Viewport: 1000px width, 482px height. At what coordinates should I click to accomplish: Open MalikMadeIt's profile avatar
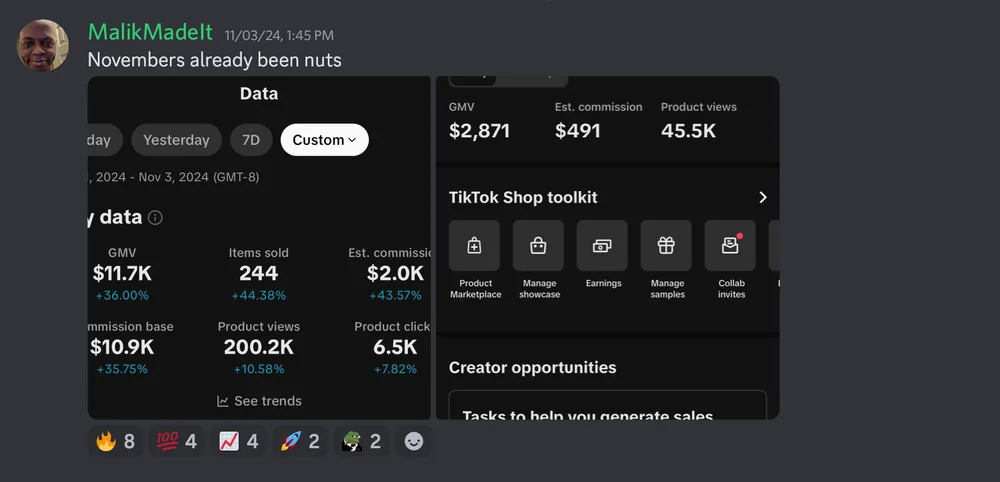[x=42, y=45]
